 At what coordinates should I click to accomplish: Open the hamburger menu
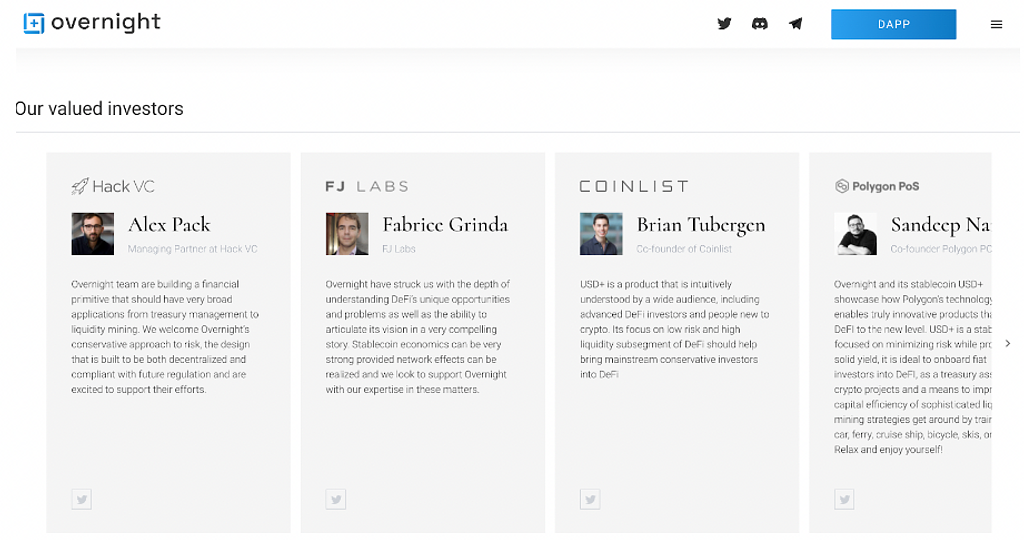click(996, 24)
